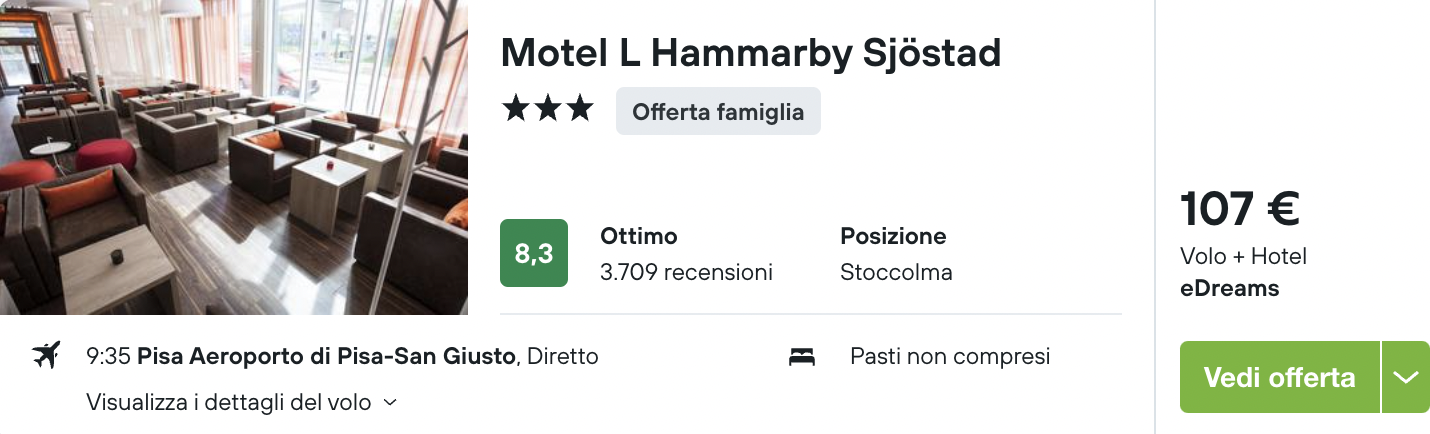Image resolution: width=1430 pixels, height=434 pixels.
Task: Open the Motel L Hammarby Sjöstad title
Action: tap(751, 53)
